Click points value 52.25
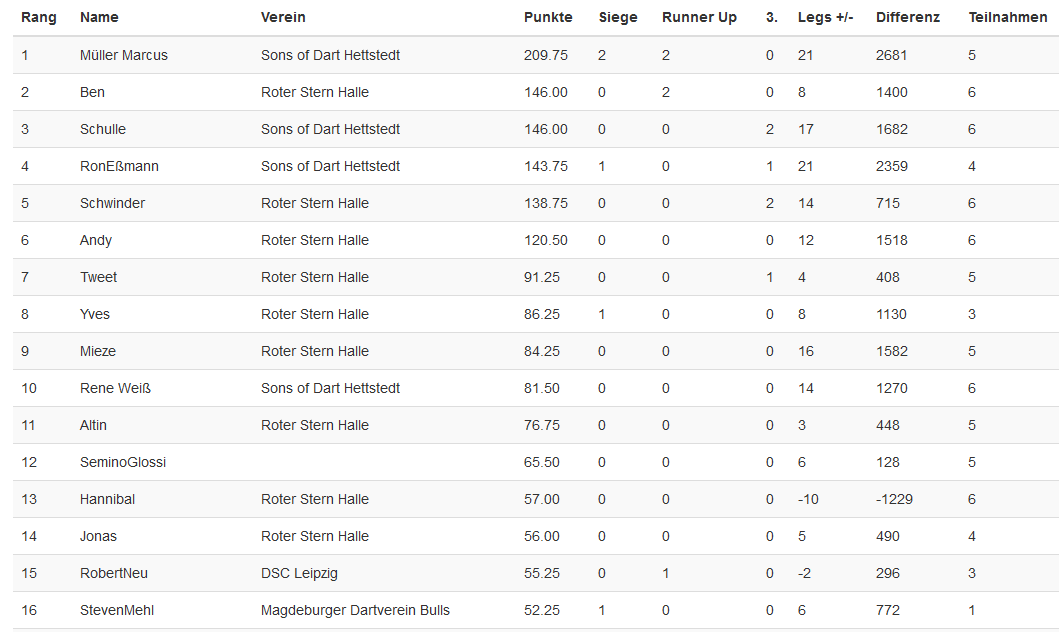 coord(542,610)
